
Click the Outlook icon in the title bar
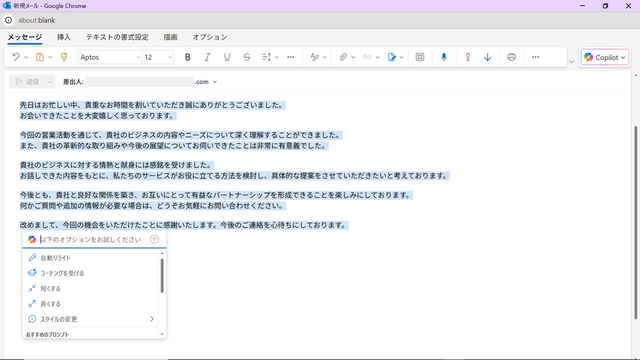(7, 6)
